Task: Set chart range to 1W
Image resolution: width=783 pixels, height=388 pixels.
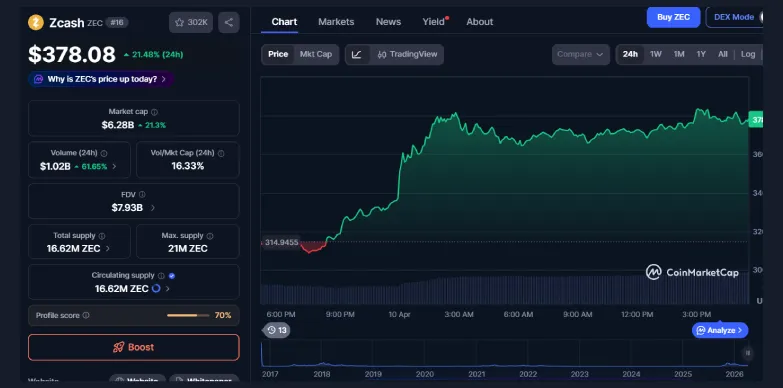Action: [656, 54]
